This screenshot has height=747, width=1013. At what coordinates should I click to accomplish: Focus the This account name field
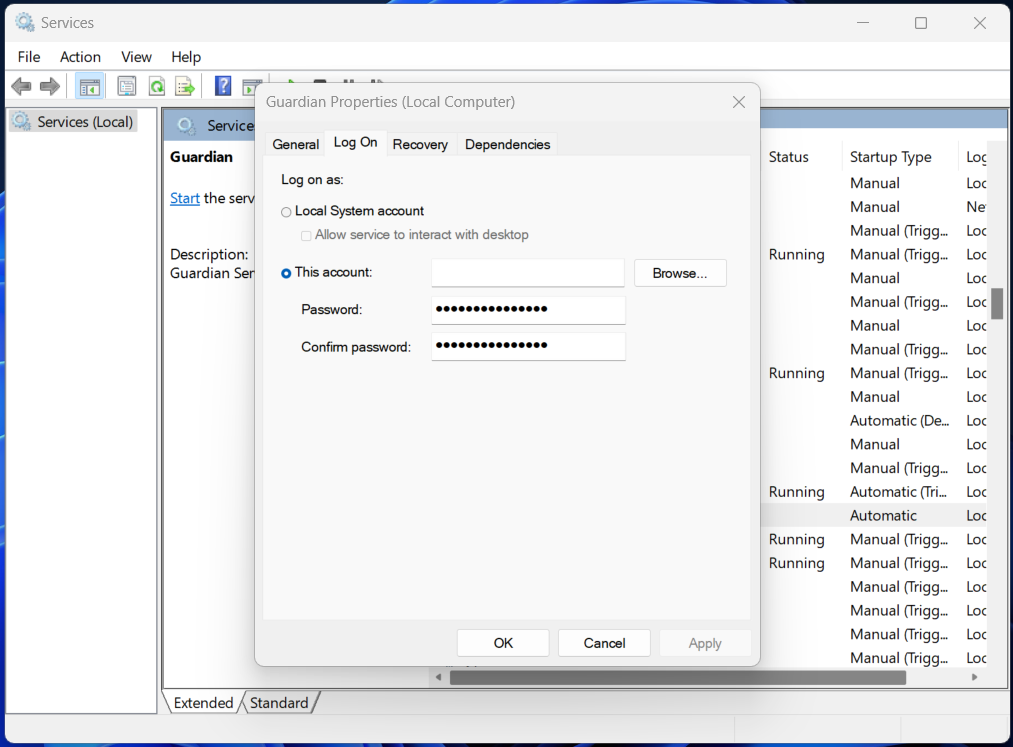[x=528, y=273]
